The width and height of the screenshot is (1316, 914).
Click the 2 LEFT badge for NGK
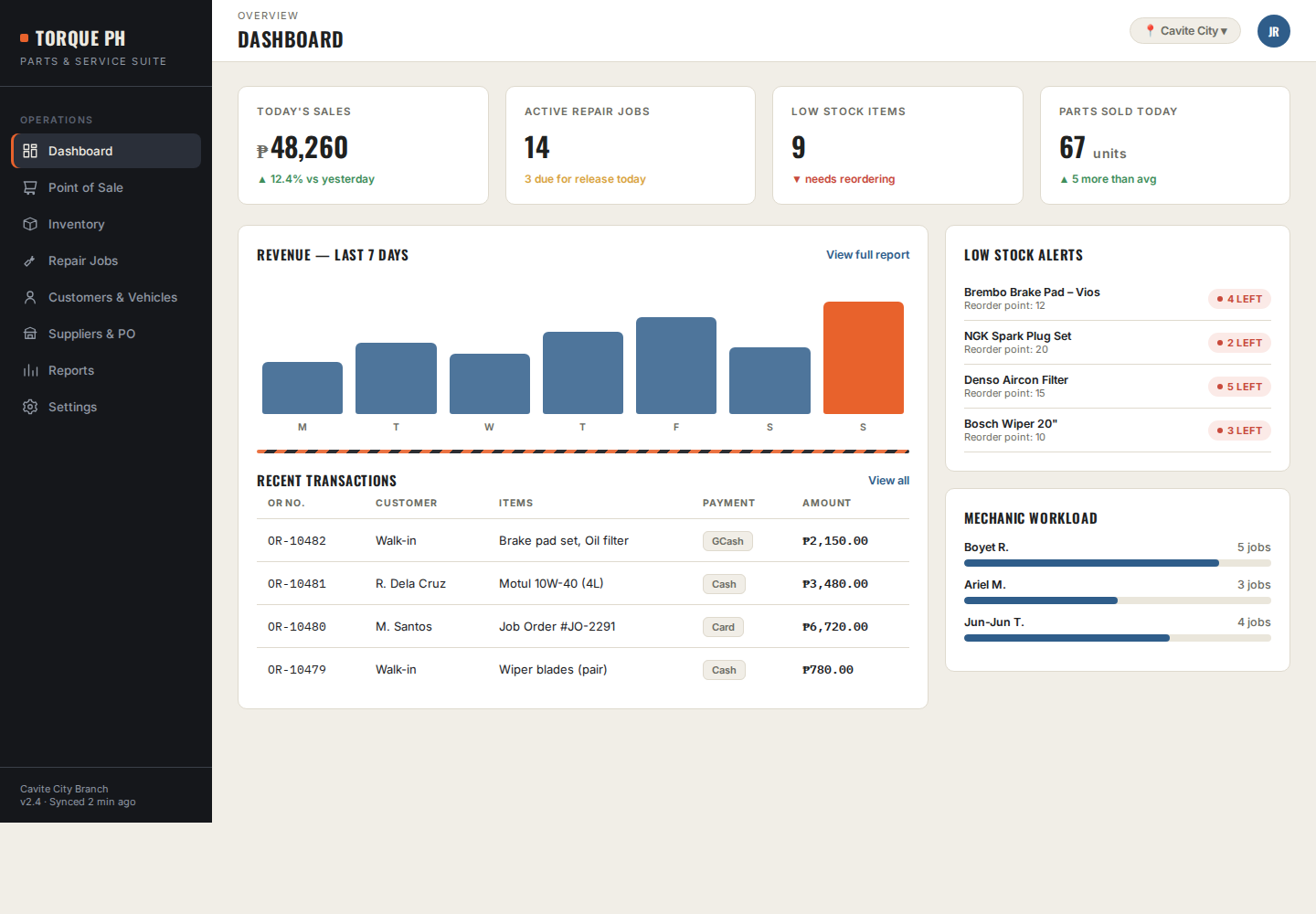[1239, 343]
